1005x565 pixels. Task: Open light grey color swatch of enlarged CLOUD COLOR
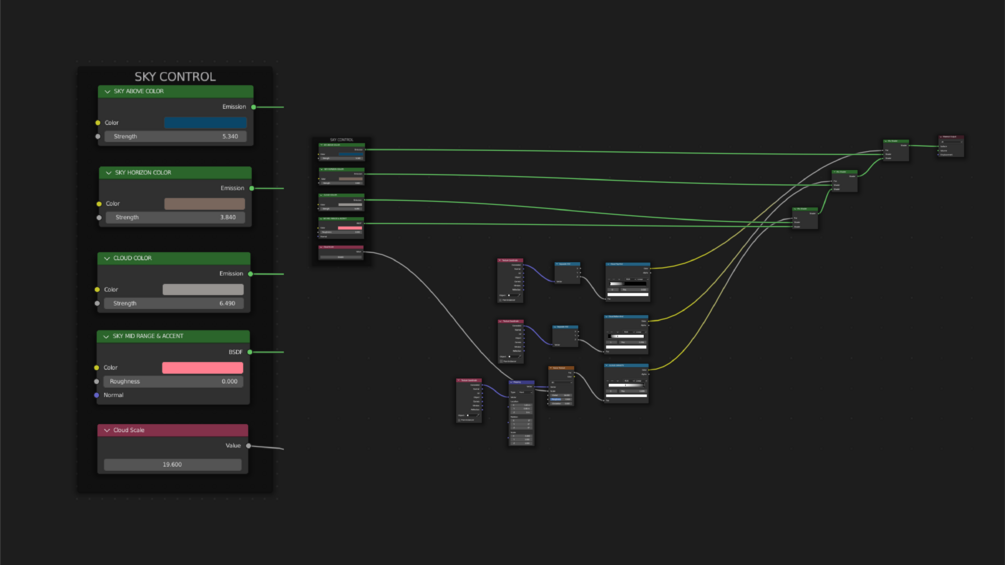[x=203, y=290]
